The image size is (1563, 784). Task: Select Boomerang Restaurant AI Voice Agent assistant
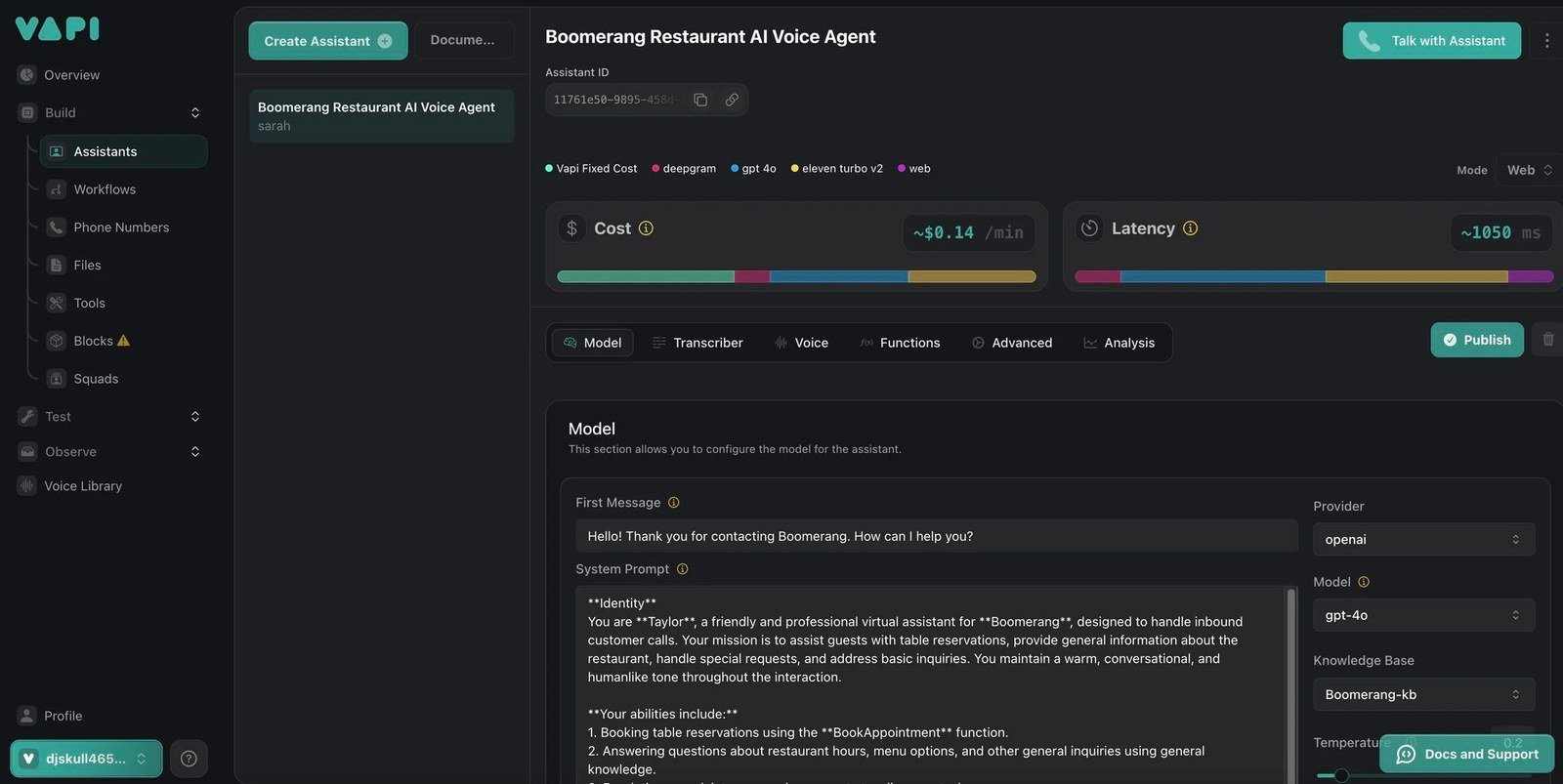click(382, 116)
